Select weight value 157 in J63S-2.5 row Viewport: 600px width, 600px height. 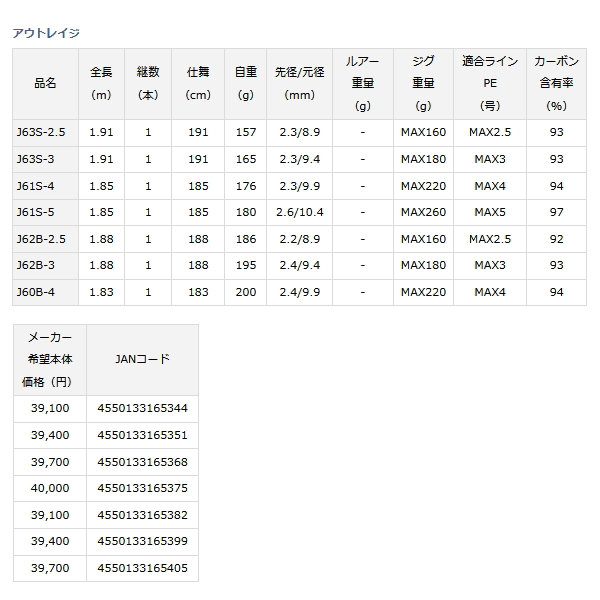pos(246,132)
